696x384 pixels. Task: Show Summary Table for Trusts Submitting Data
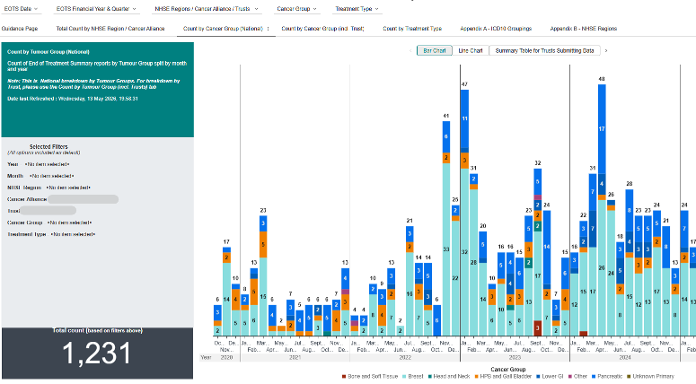click(x=545, y=51)
